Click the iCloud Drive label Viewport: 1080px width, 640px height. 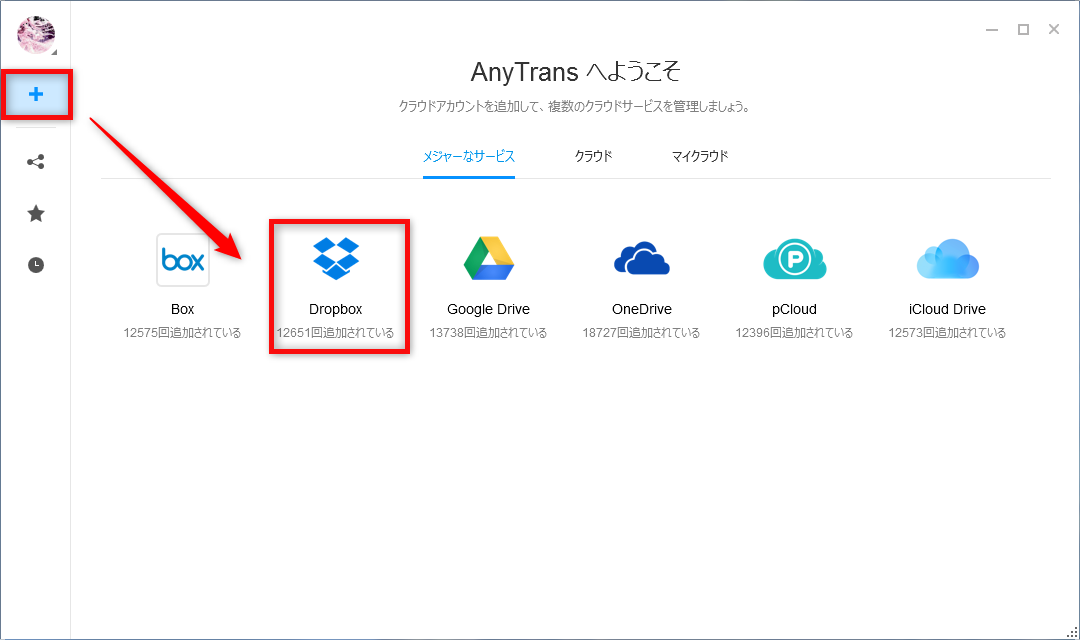947,309
